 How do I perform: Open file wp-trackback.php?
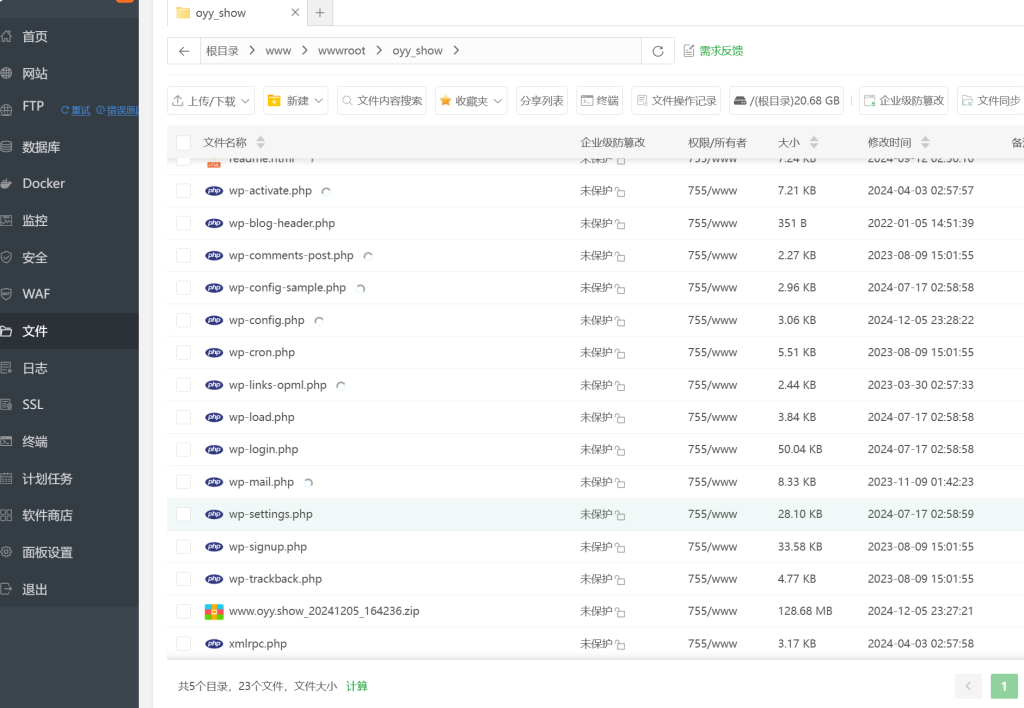(x=275, y=579)
